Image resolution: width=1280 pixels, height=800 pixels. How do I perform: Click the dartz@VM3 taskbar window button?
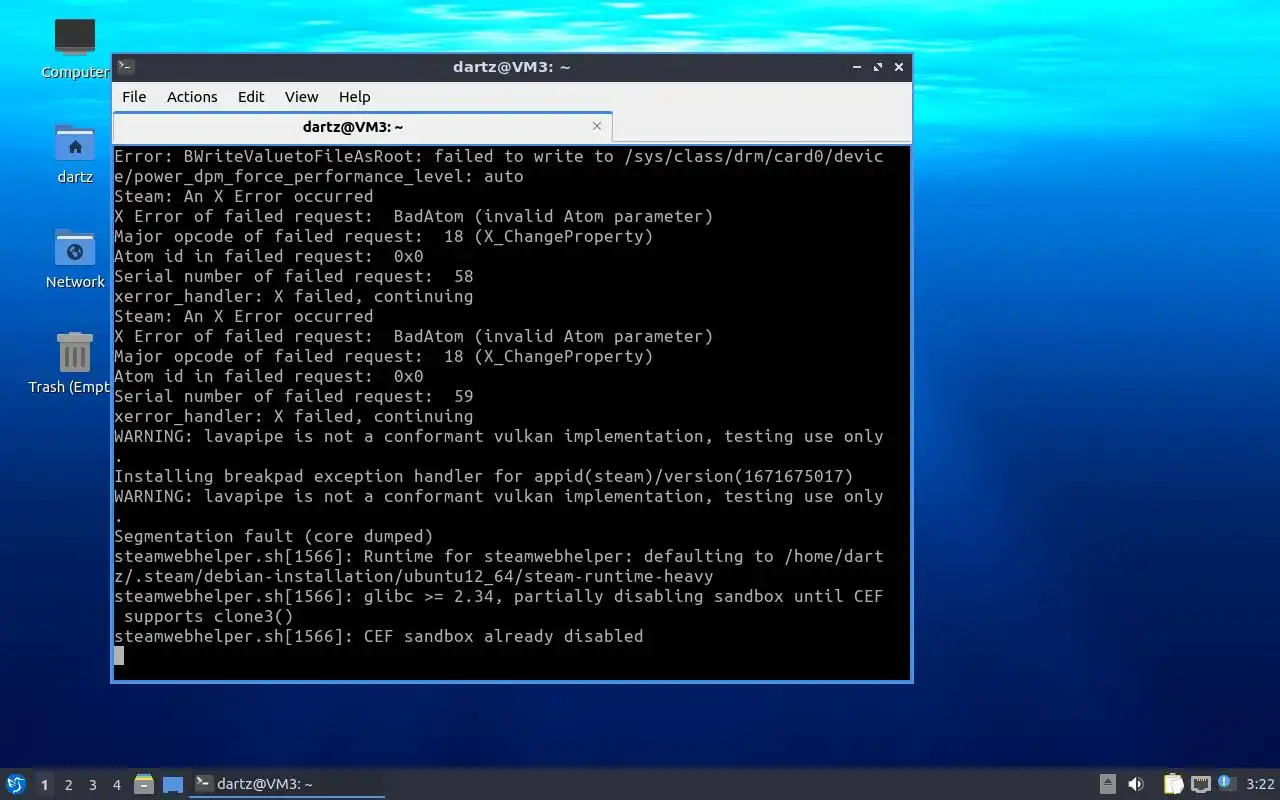288,784
